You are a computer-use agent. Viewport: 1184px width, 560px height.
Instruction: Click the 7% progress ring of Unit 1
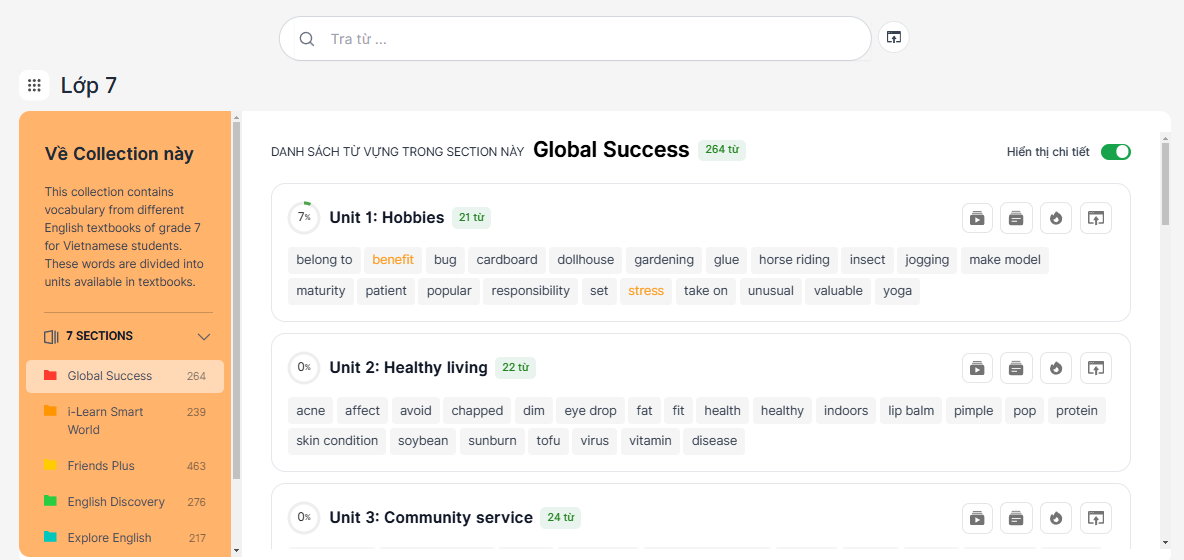point(304,218)
